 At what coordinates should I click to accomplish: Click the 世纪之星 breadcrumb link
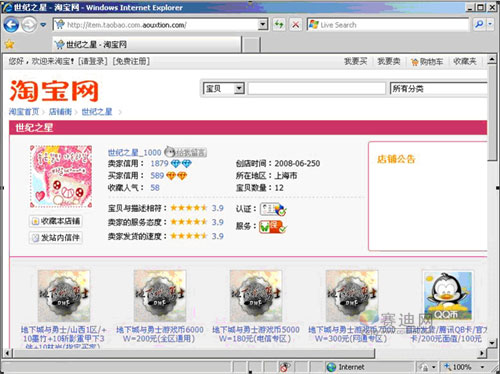click(x=97, y=112)
